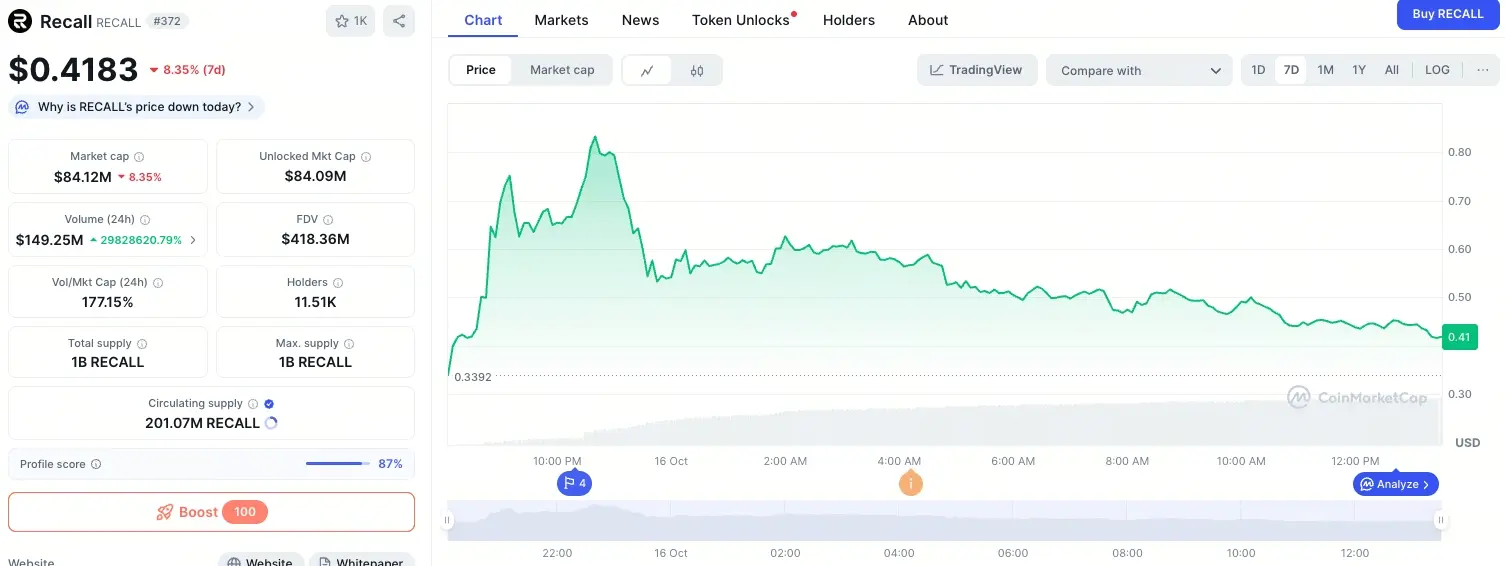Click the Recall logo icon

(x=20, y=21)
